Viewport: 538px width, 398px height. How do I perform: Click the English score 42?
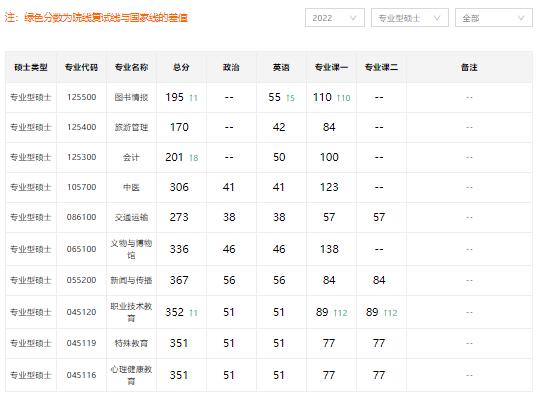279,127
